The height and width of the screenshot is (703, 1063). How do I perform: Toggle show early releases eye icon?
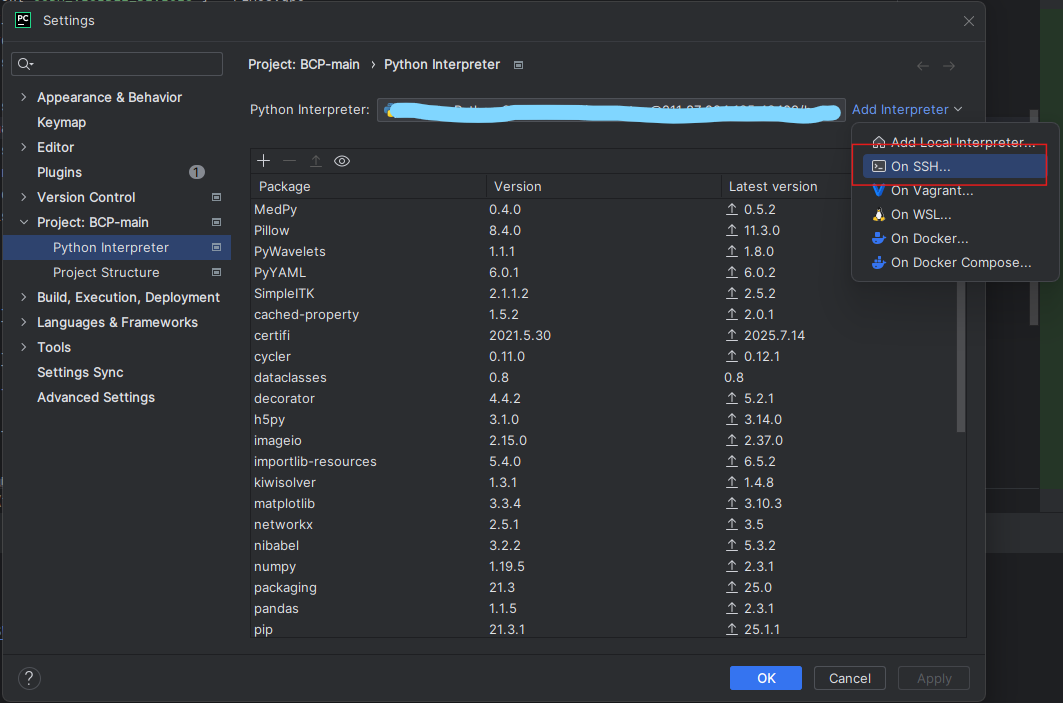pyautogui.click(x=342, y=161)
